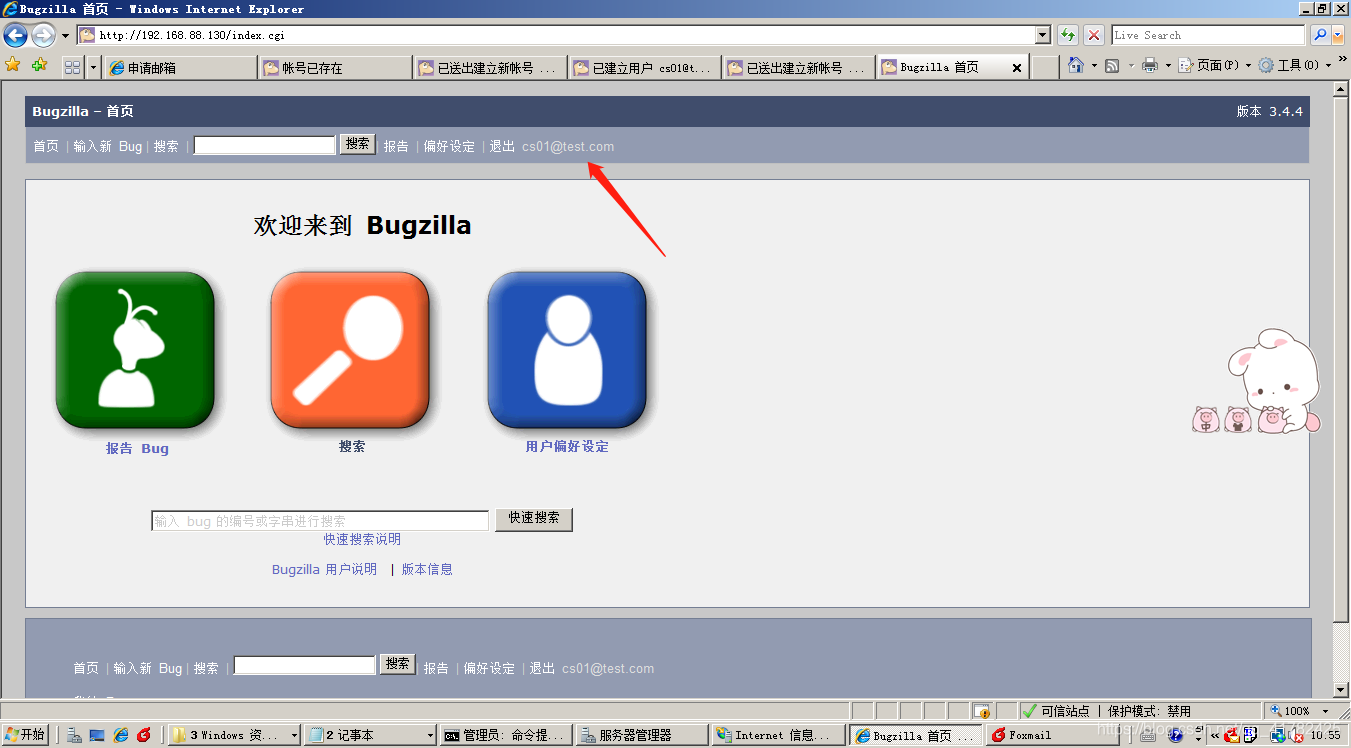Open the Print button dropdown arrow
1351x748 pixels.
(x=1168, y=65)
